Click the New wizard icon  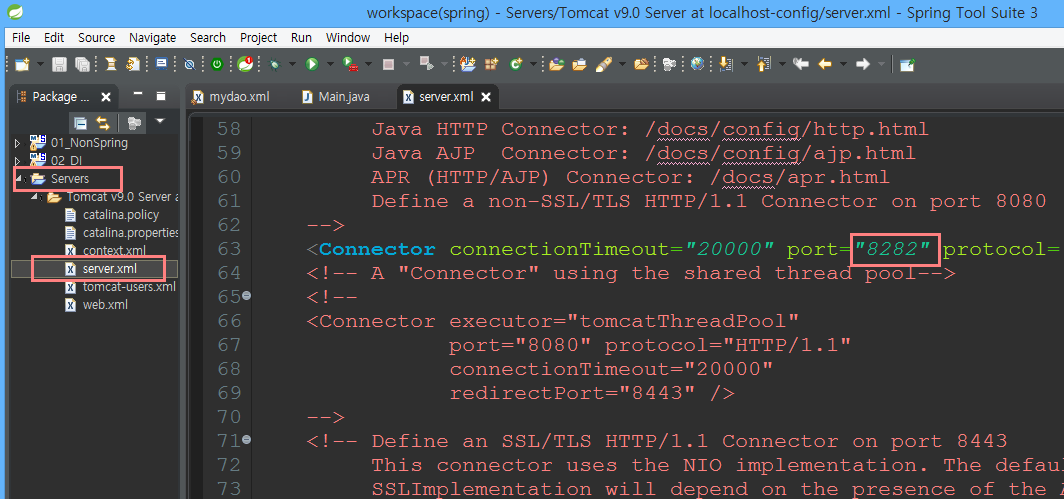[22, 64]
